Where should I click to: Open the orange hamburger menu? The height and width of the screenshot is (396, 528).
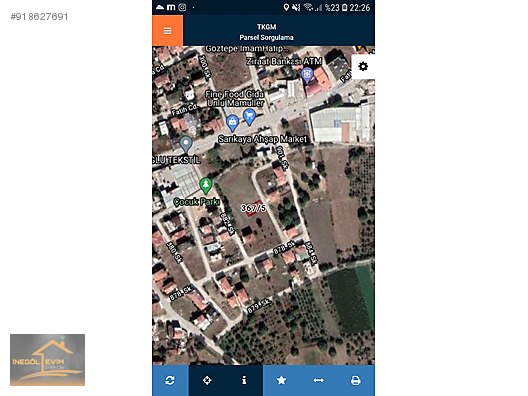167,31
